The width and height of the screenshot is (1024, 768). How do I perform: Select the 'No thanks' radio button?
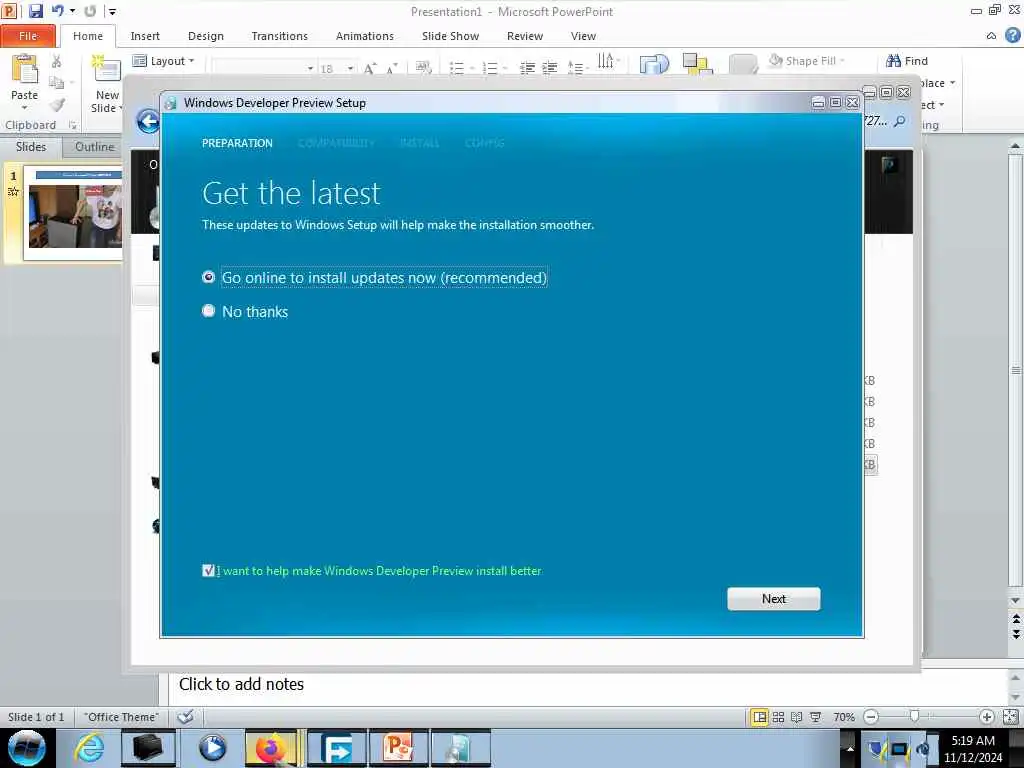click(x=208, y=311)
